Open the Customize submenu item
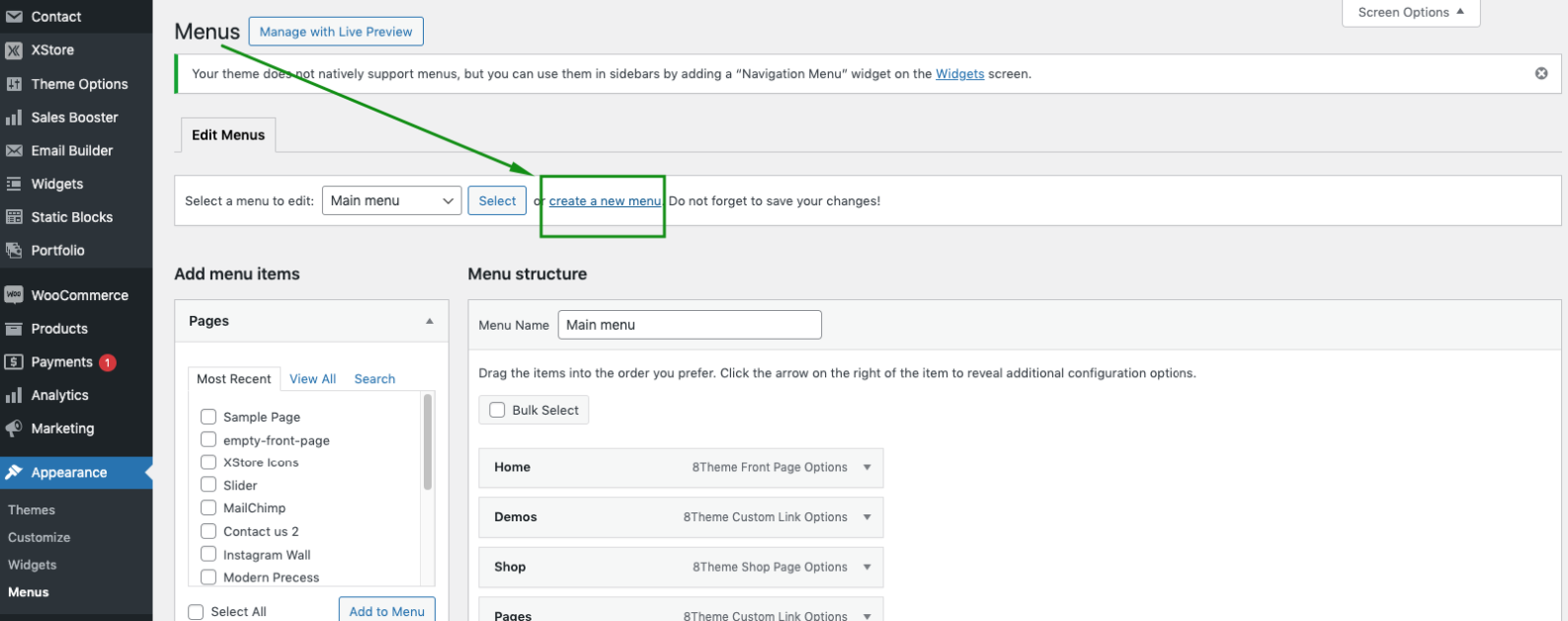Viewport: 1568px width, 621px height. coord(40,538)
